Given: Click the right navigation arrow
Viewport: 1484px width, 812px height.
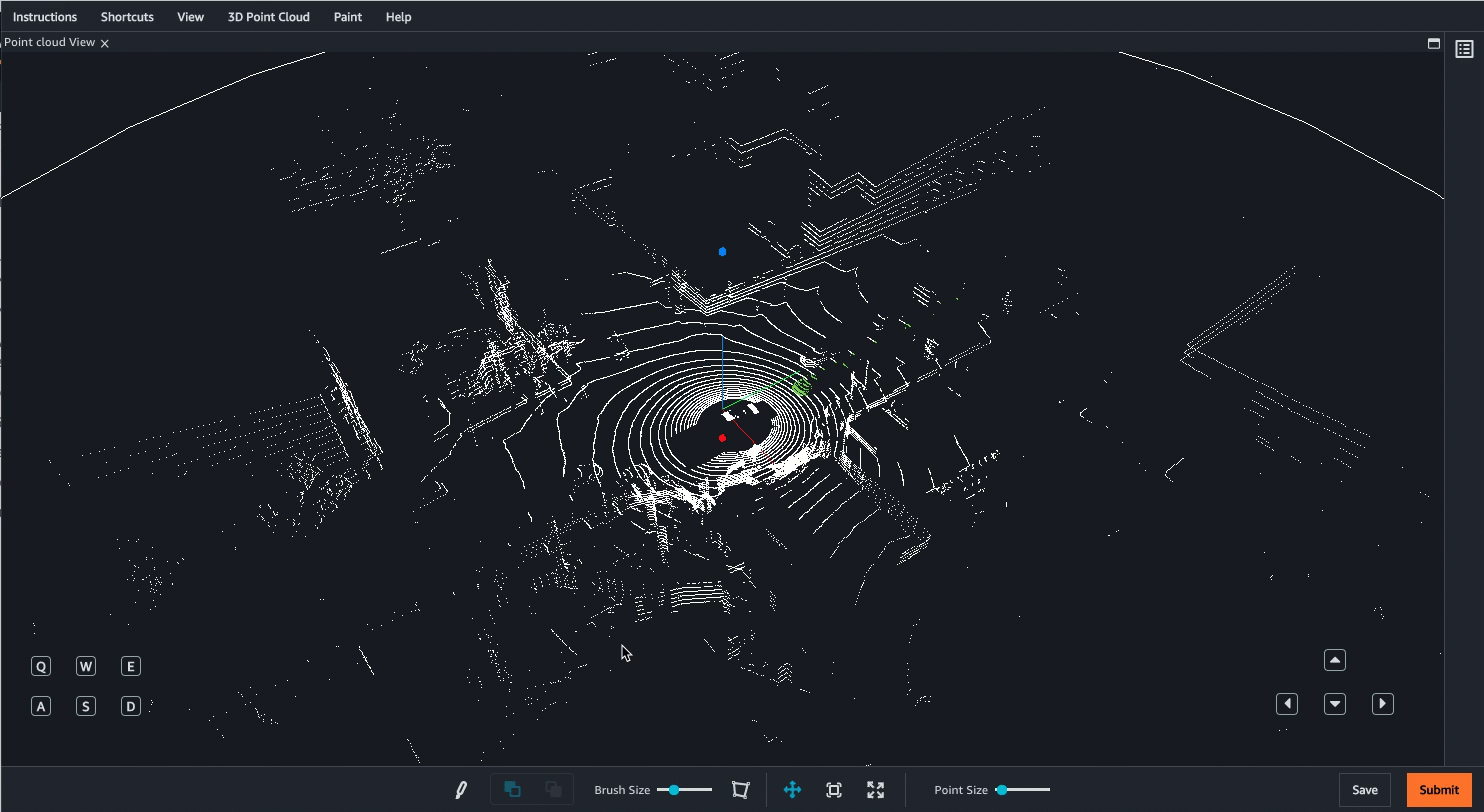Looking at the screenshot, I should pyautogui.click(x=1383, y=703).
